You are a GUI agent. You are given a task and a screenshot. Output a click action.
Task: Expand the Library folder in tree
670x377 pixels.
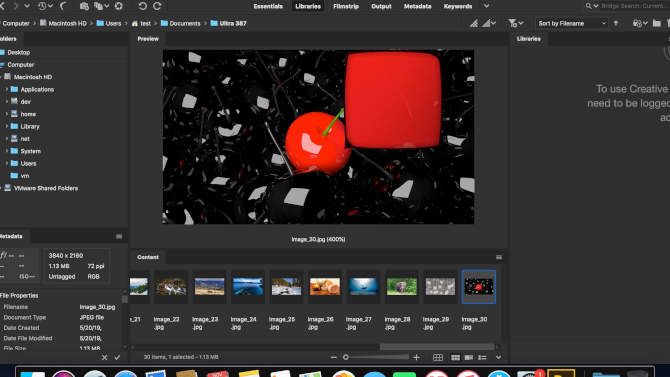coord(7,127)
